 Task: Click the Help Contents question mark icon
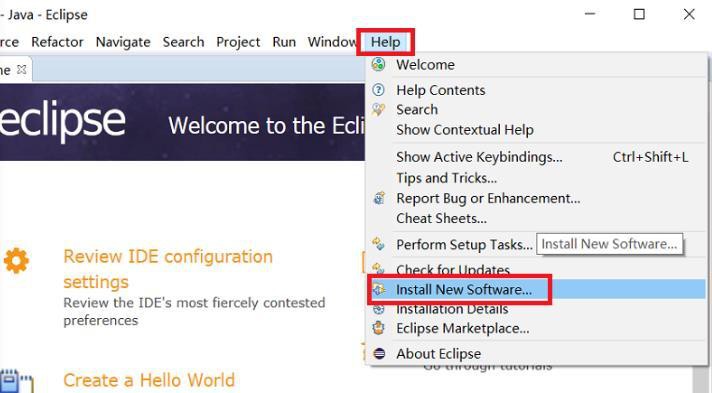[x=378, y=90]
